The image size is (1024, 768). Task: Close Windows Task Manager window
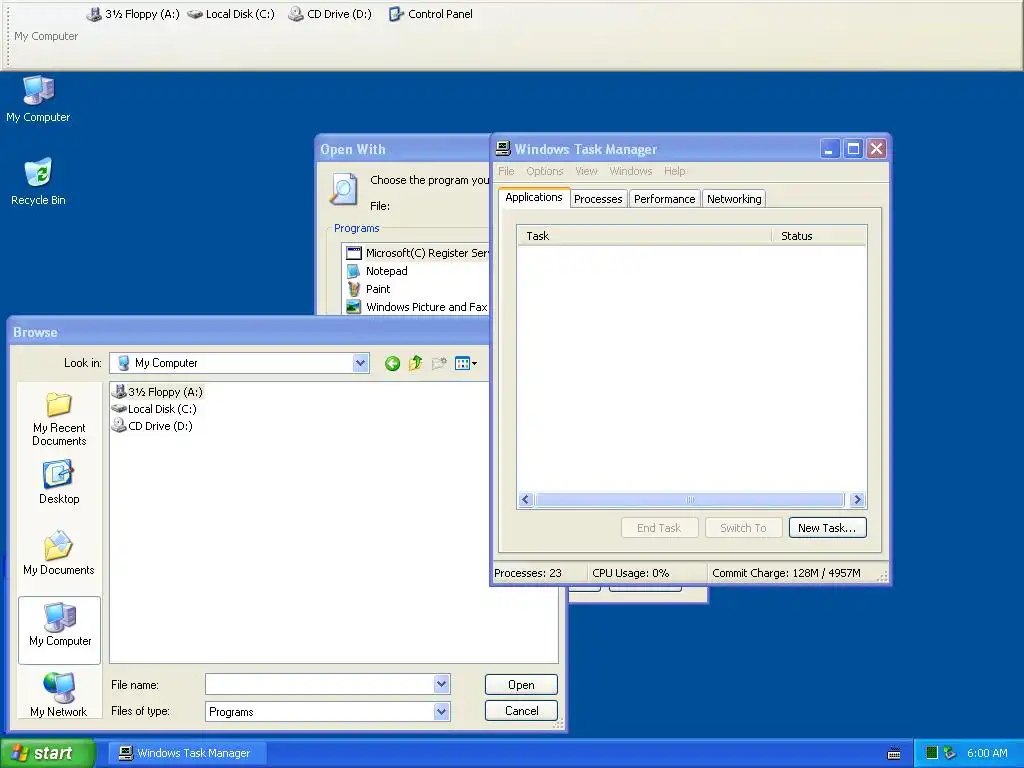click(876, 150)
